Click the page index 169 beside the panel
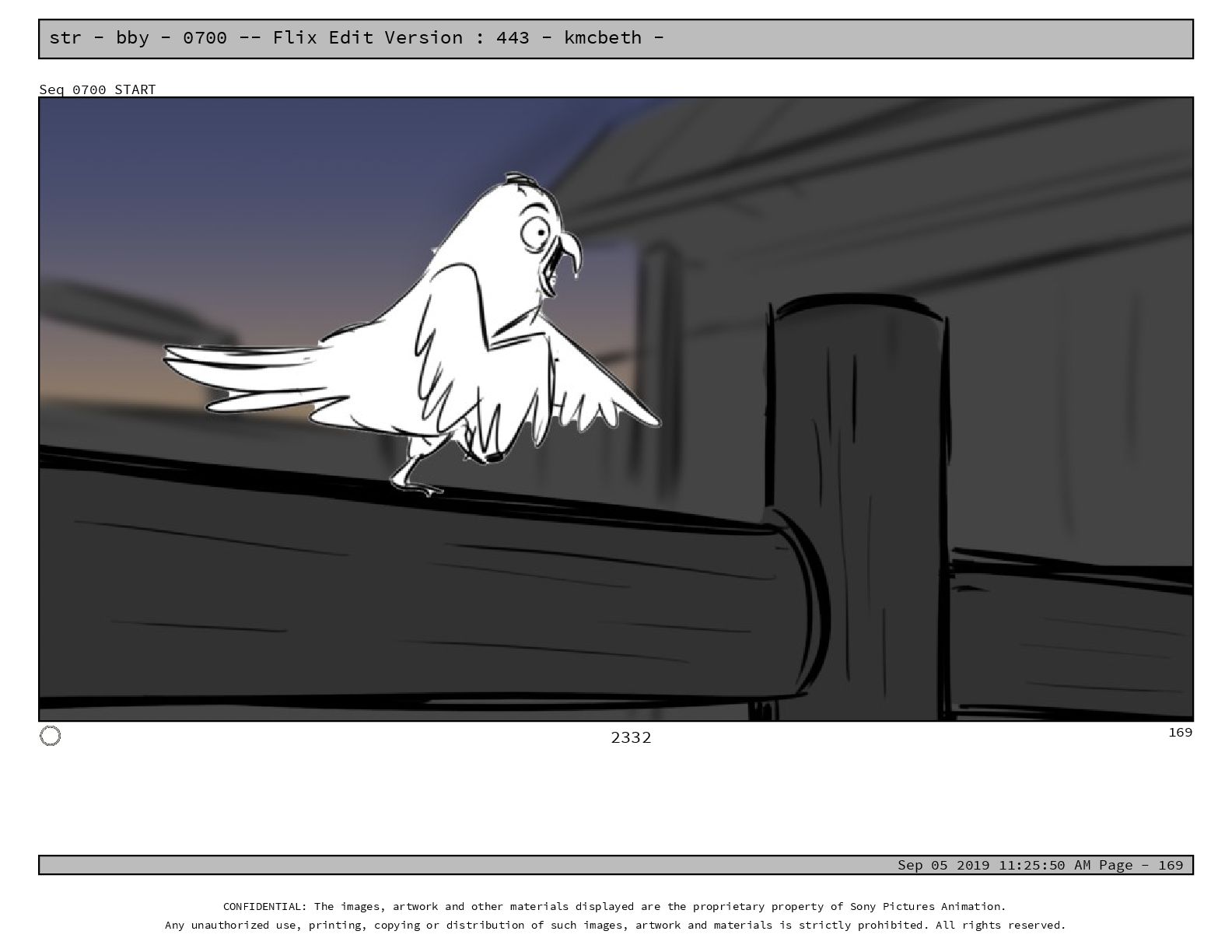The width and height of the screenshot is (1232, 952). pos(1180,732)
